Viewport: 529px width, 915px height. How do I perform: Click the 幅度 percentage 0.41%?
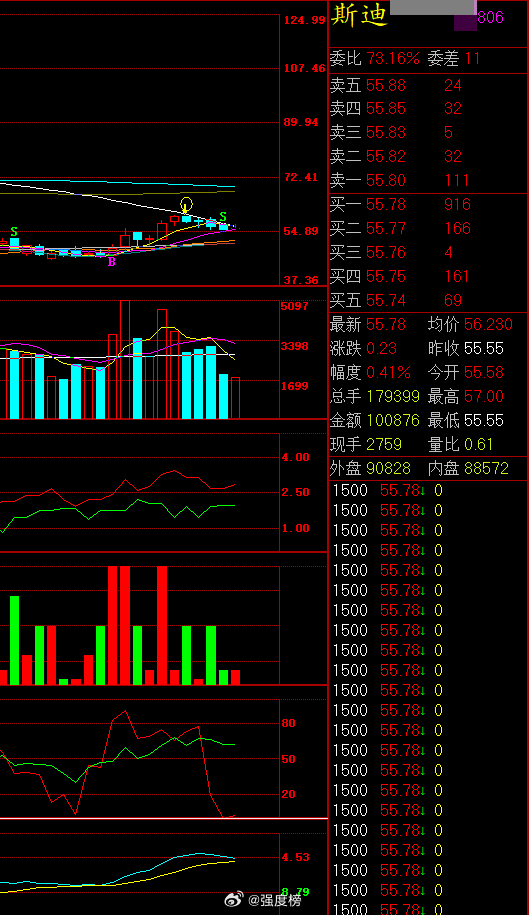pos(388,372)
